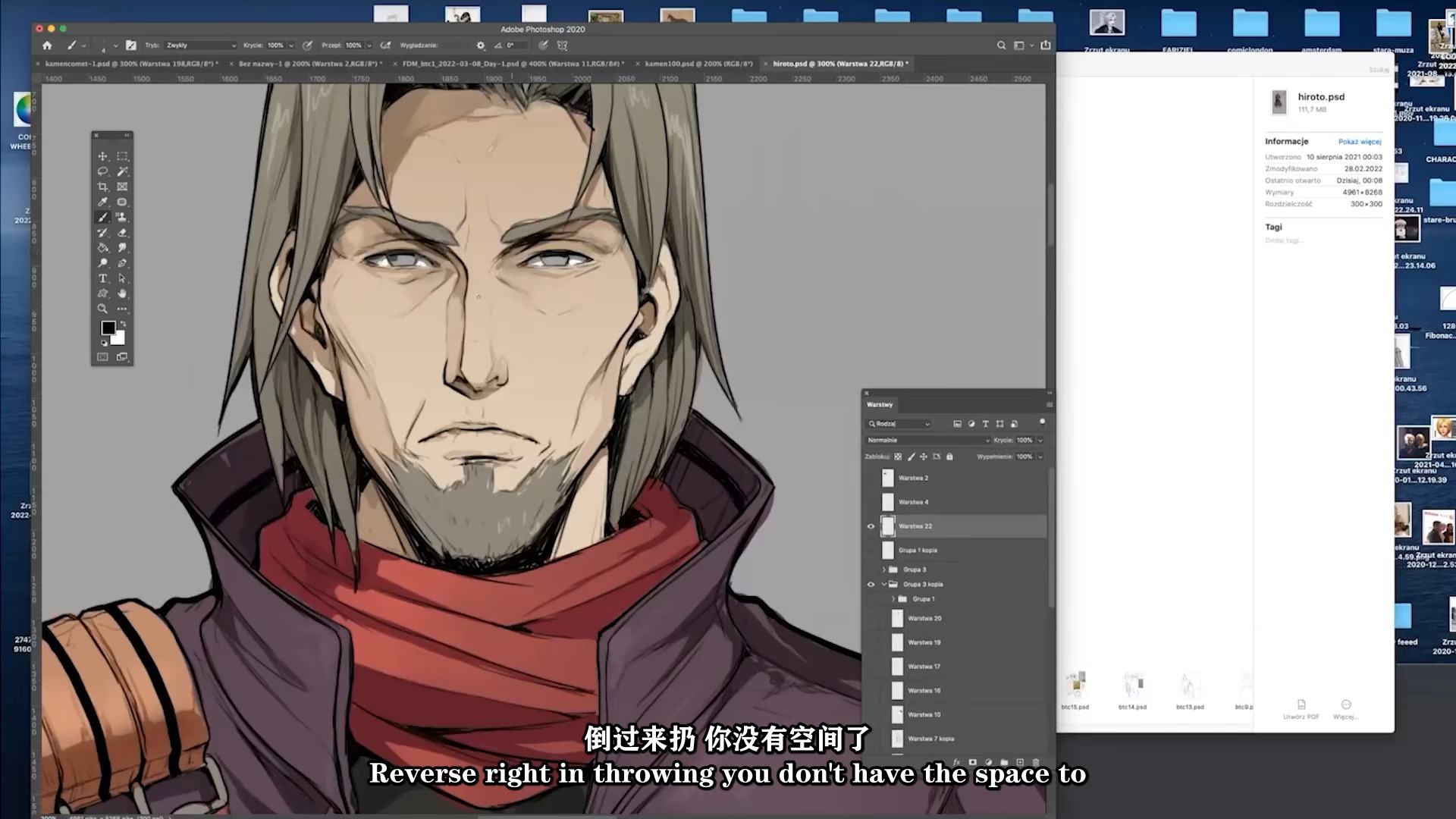Image resolution: width=1456 pixels, height=819 pixels.
Task: Select the Frame tool
Action: point(122,187)
